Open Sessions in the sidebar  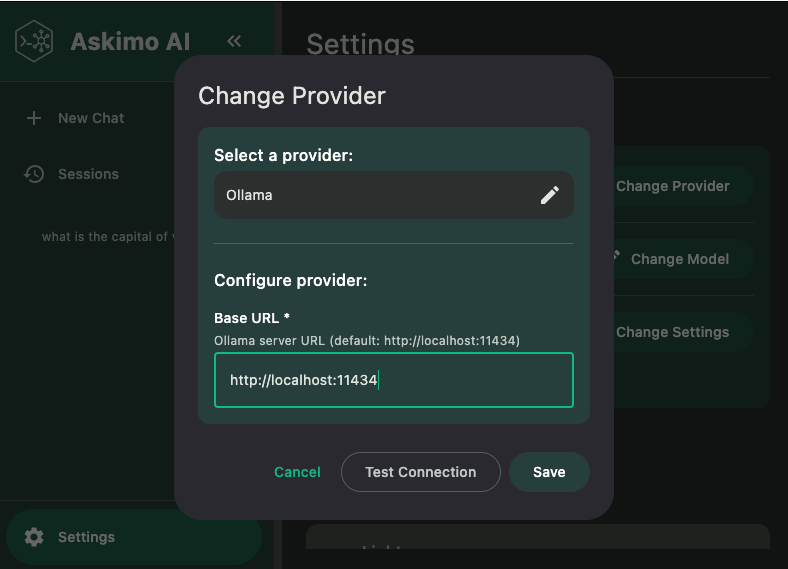(88, 174)
